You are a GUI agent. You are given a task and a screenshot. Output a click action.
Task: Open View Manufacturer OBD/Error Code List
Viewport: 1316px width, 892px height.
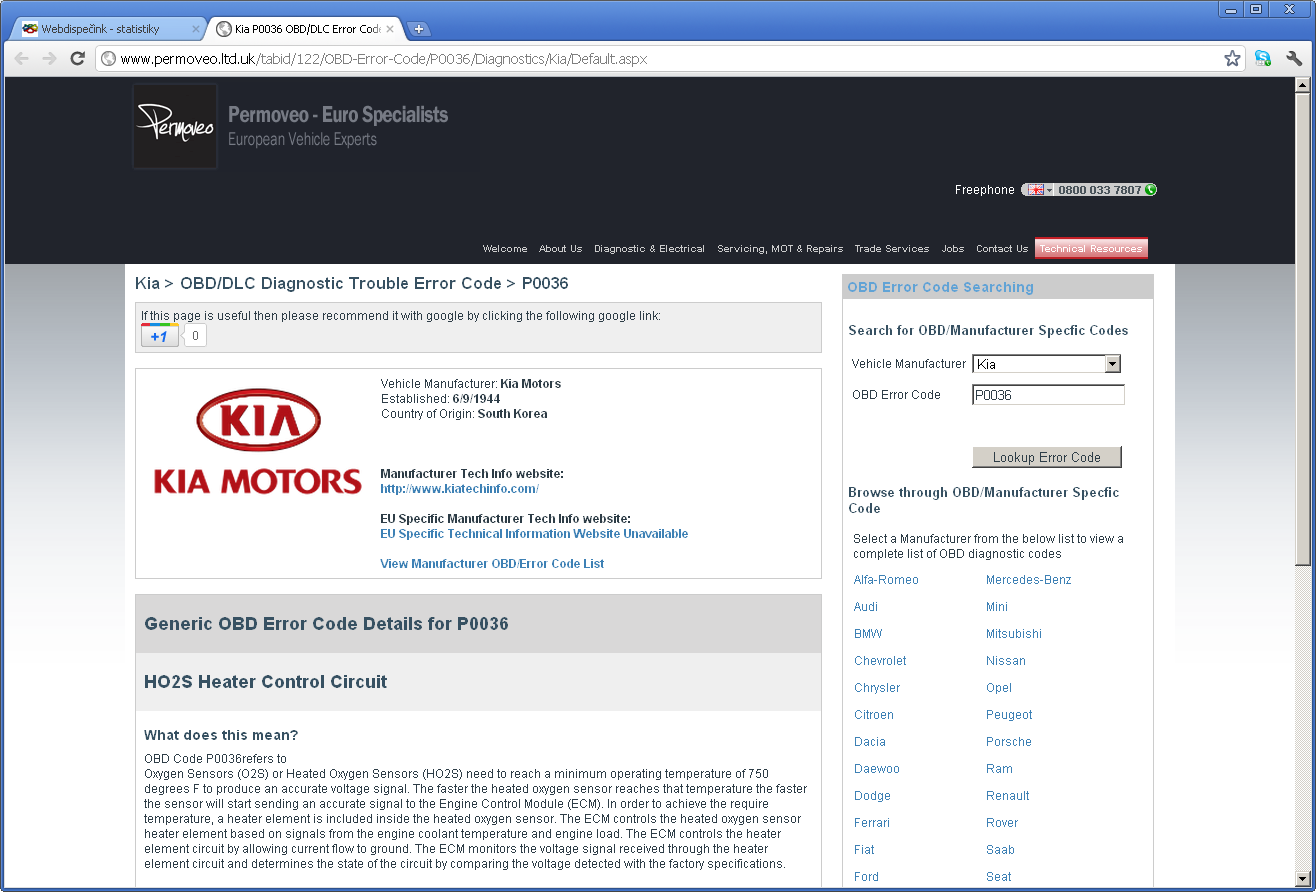[492, 564]
